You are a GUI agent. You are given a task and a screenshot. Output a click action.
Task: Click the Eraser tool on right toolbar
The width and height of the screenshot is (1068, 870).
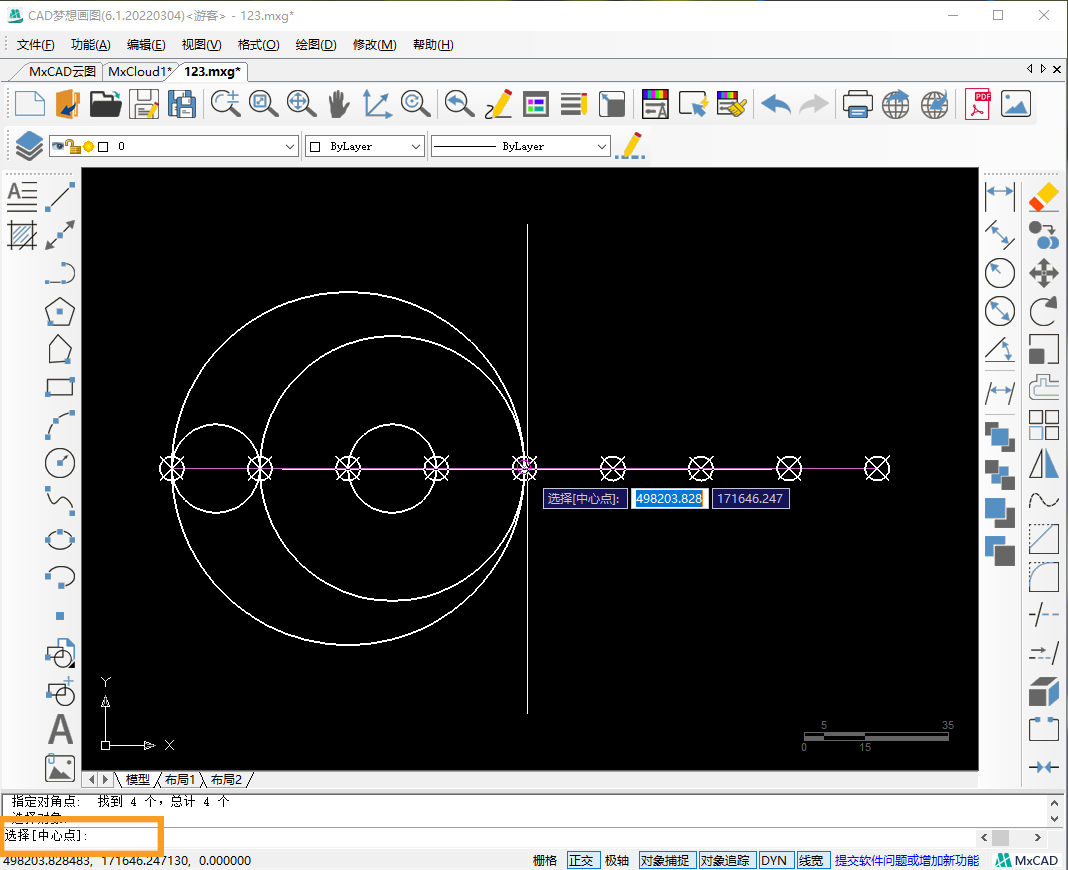click(x=1044, y=196)
